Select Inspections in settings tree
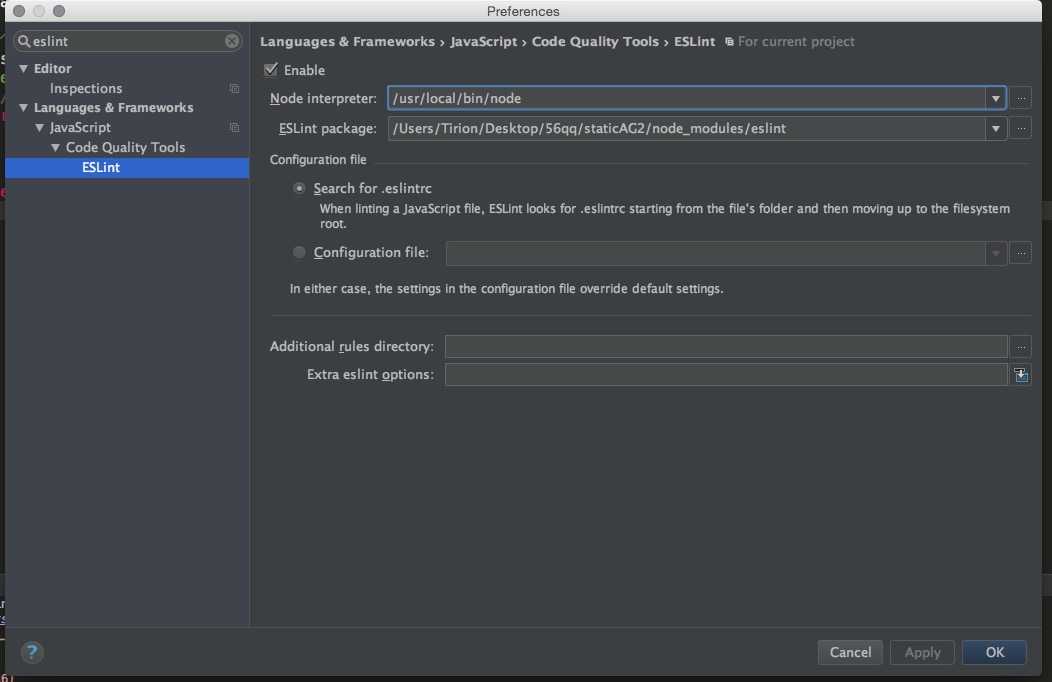 click(x=86, y=89)
